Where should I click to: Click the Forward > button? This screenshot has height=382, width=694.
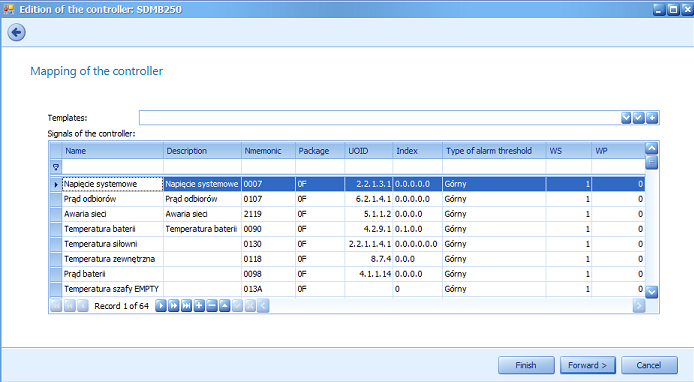pyautogui.click(x=587, y=365)
